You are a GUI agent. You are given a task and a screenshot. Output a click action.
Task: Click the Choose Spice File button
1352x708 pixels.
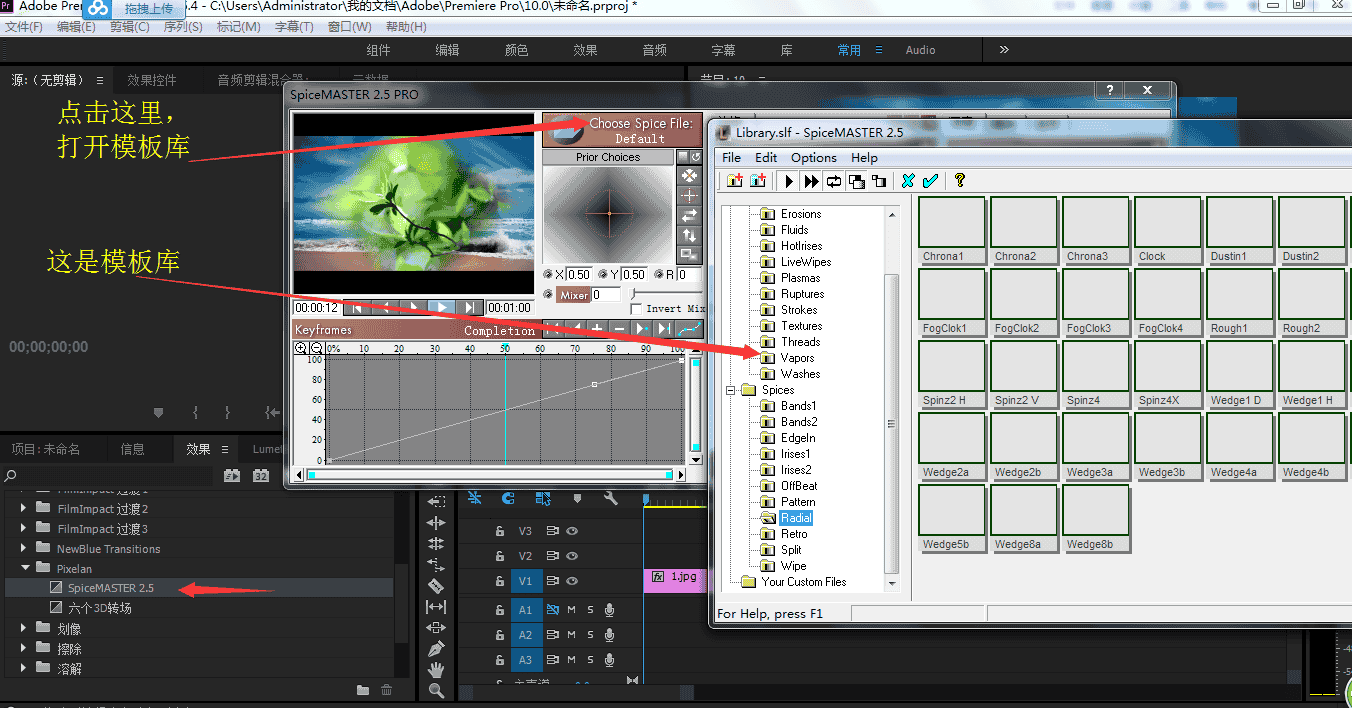[x=640, y=130]
